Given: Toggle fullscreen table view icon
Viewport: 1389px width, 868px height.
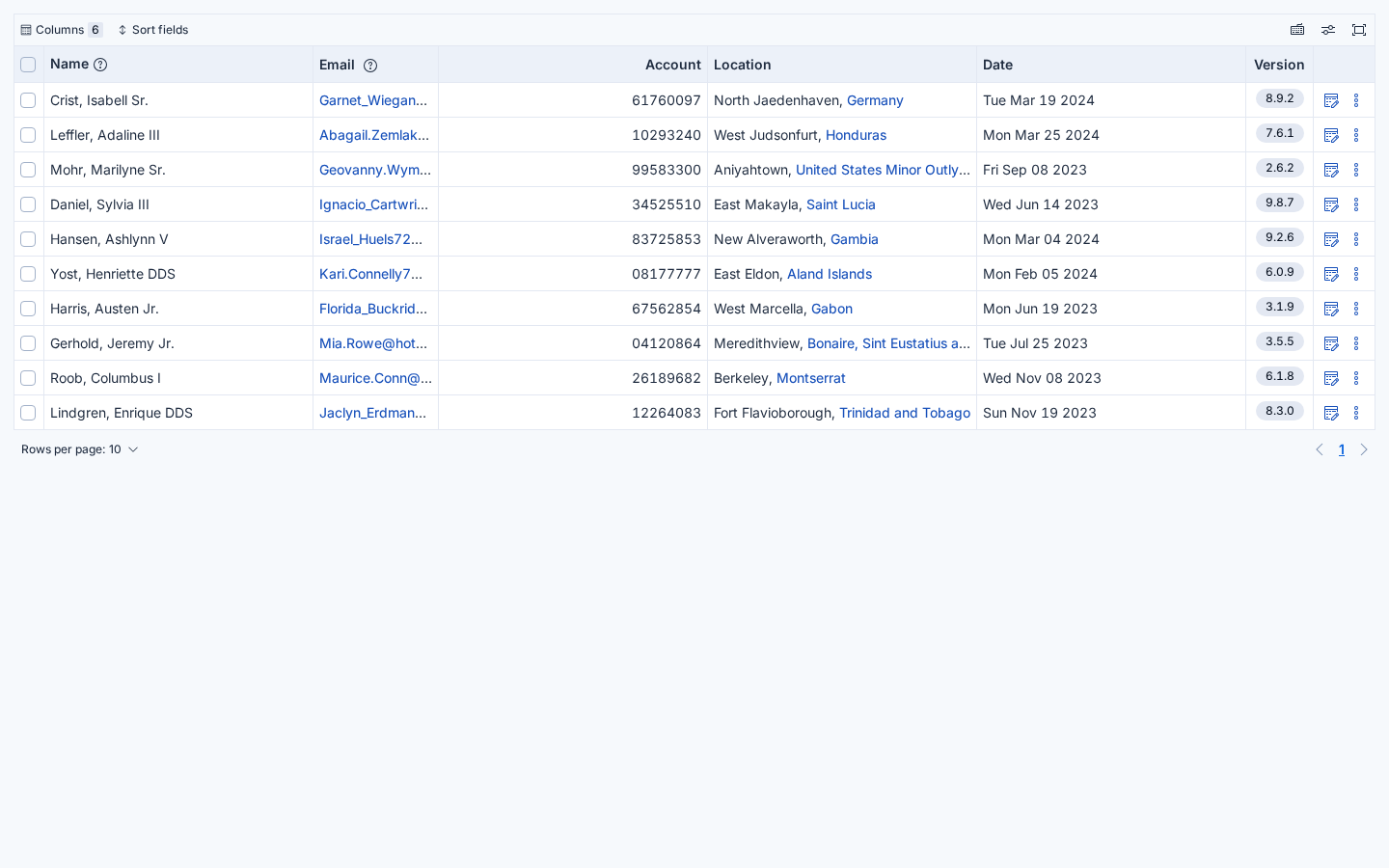Looking at the screenshot, I should point(1359,30).
